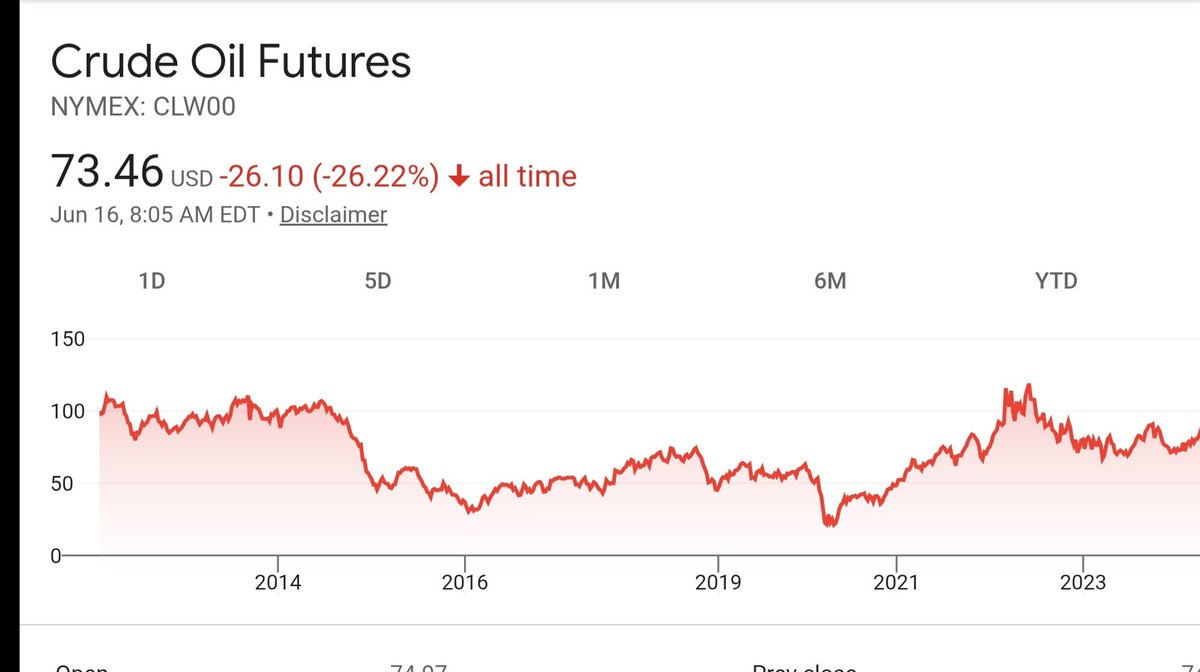The image size is (1200, 672).
Task: Click the 2019 label on the x-axis
Action: (x=718, y=582)
